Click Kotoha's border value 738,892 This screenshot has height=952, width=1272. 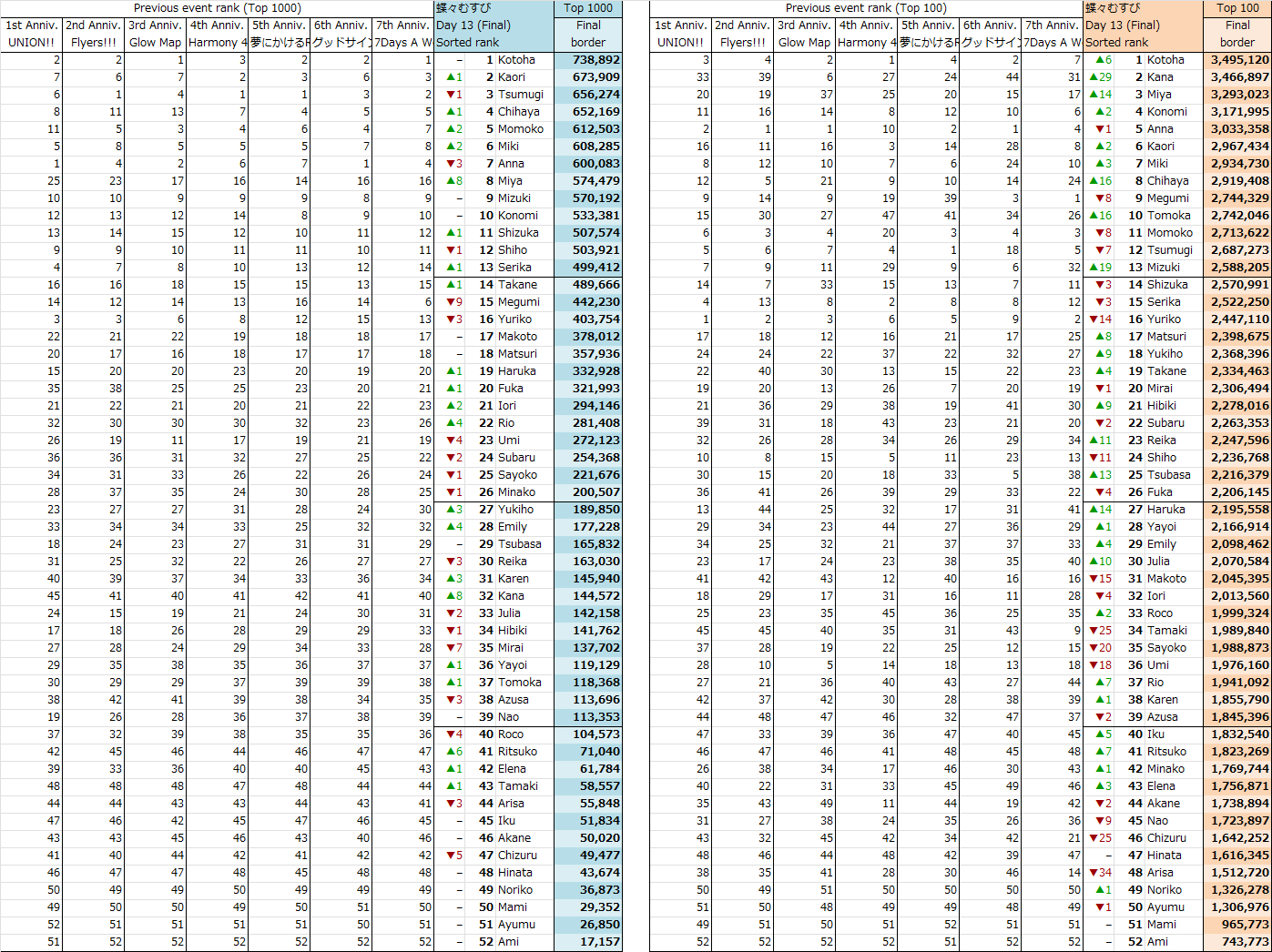588,60
